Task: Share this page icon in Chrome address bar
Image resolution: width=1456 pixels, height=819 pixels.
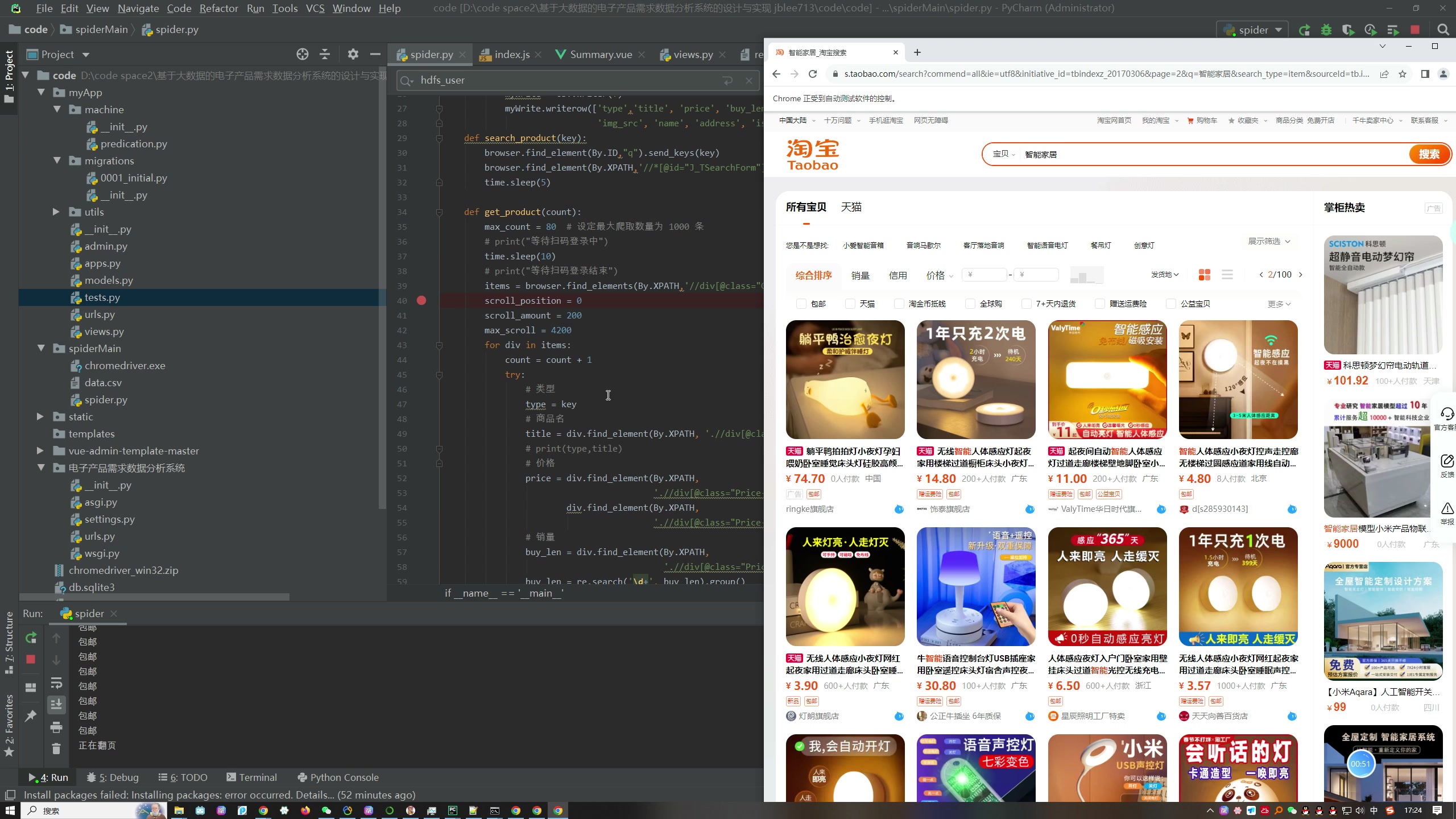Action: [1384, 74]
